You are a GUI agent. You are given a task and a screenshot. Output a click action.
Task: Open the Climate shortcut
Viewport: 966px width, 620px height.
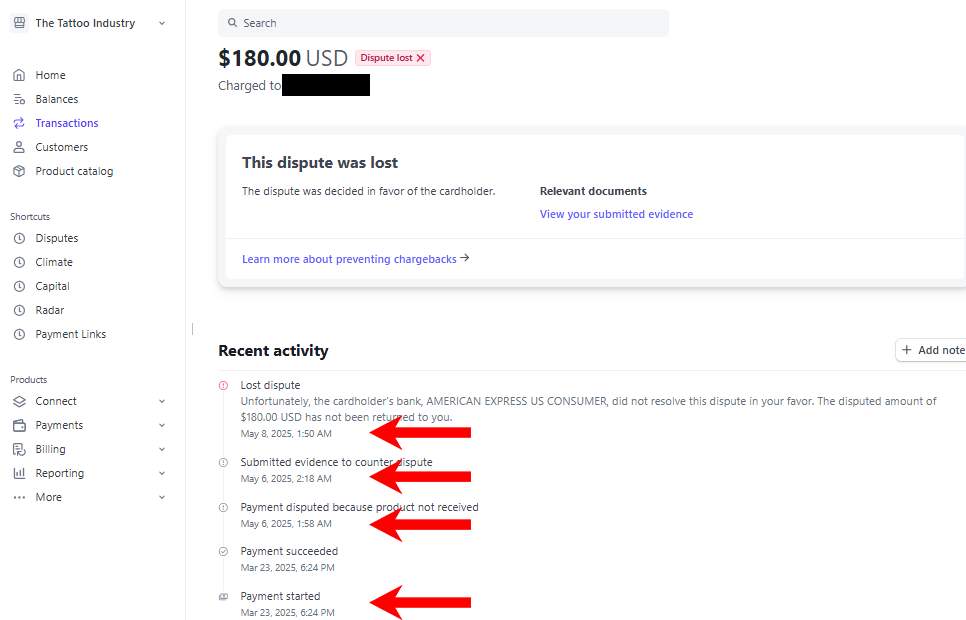pos(54,262)
